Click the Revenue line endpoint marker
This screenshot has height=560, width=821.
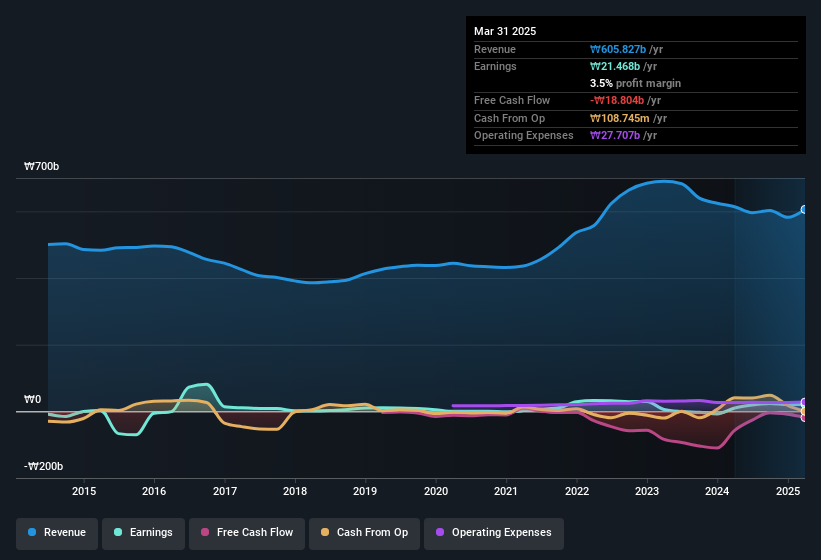[804, 210]
